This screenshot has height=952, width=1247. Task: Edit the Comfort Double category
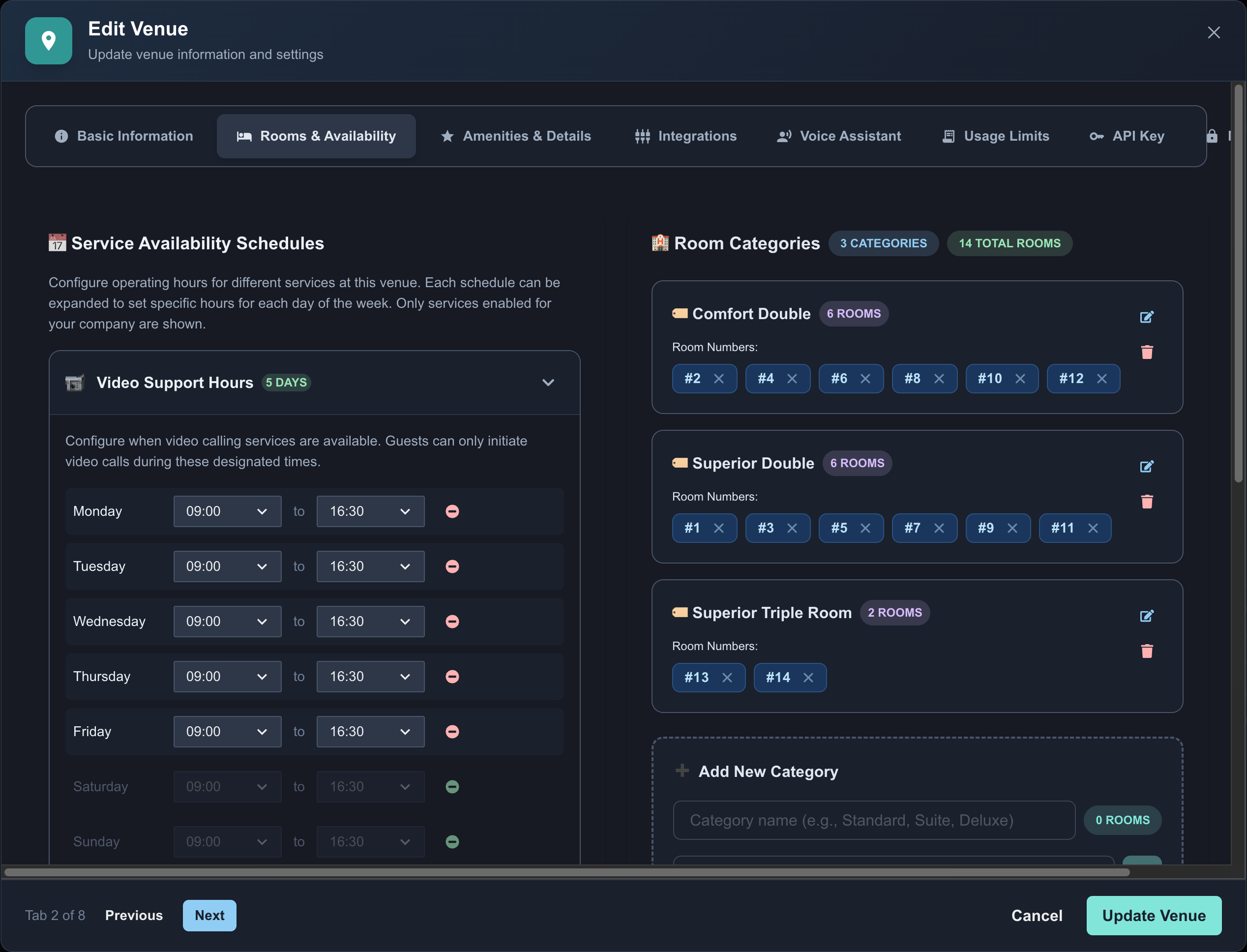click(x=1147, y=317)
